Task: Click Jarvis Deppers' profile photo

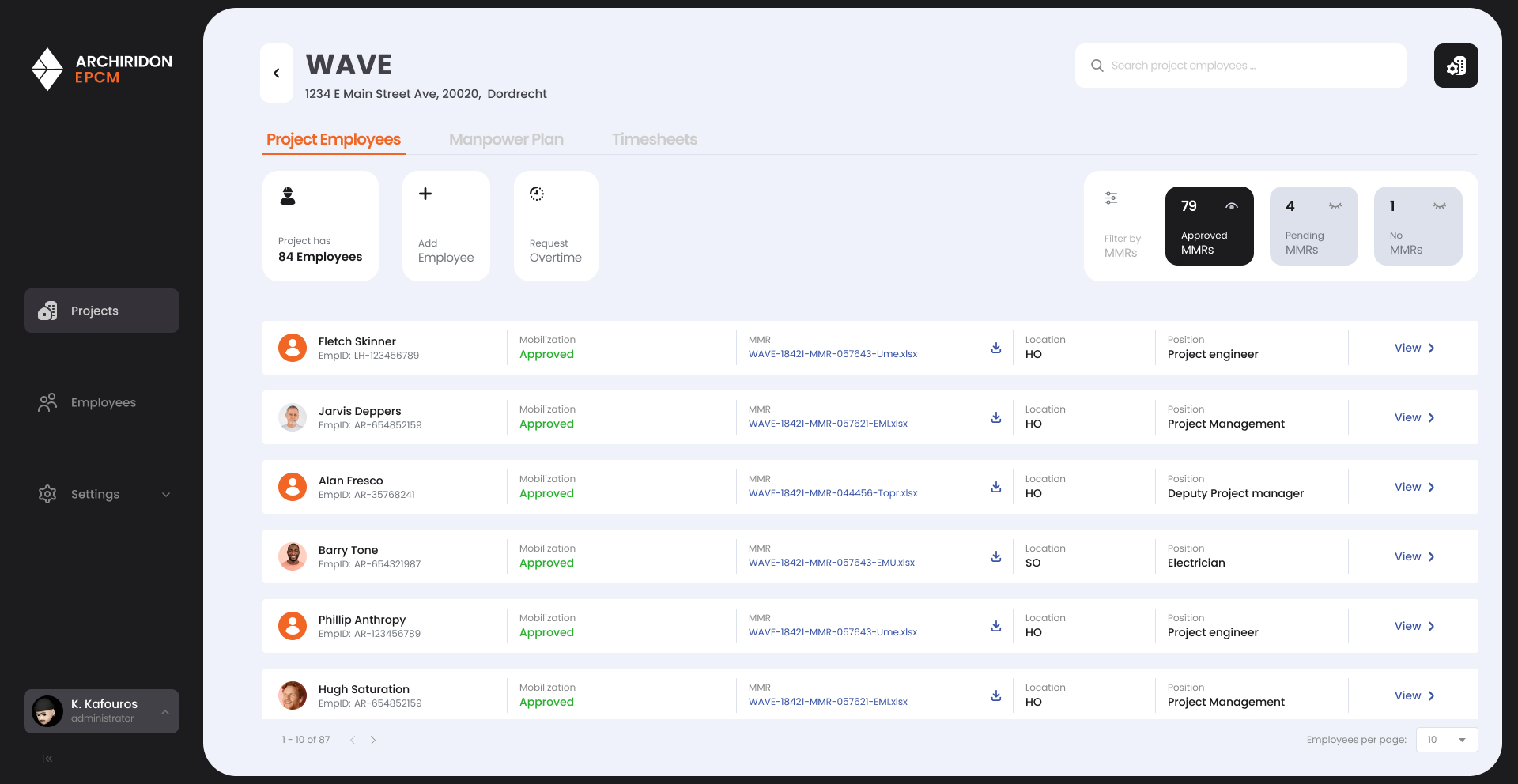Action: pos(293,417)
